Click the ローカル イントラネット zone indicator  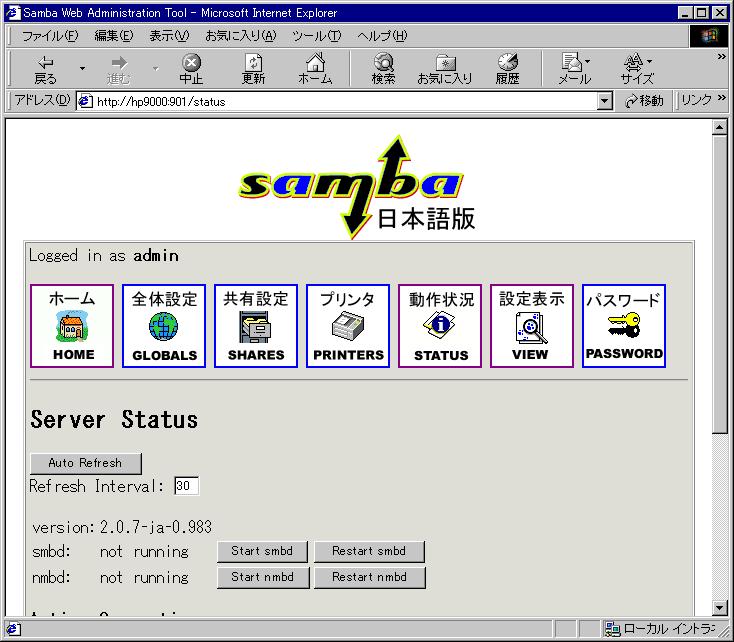[660, 628]
